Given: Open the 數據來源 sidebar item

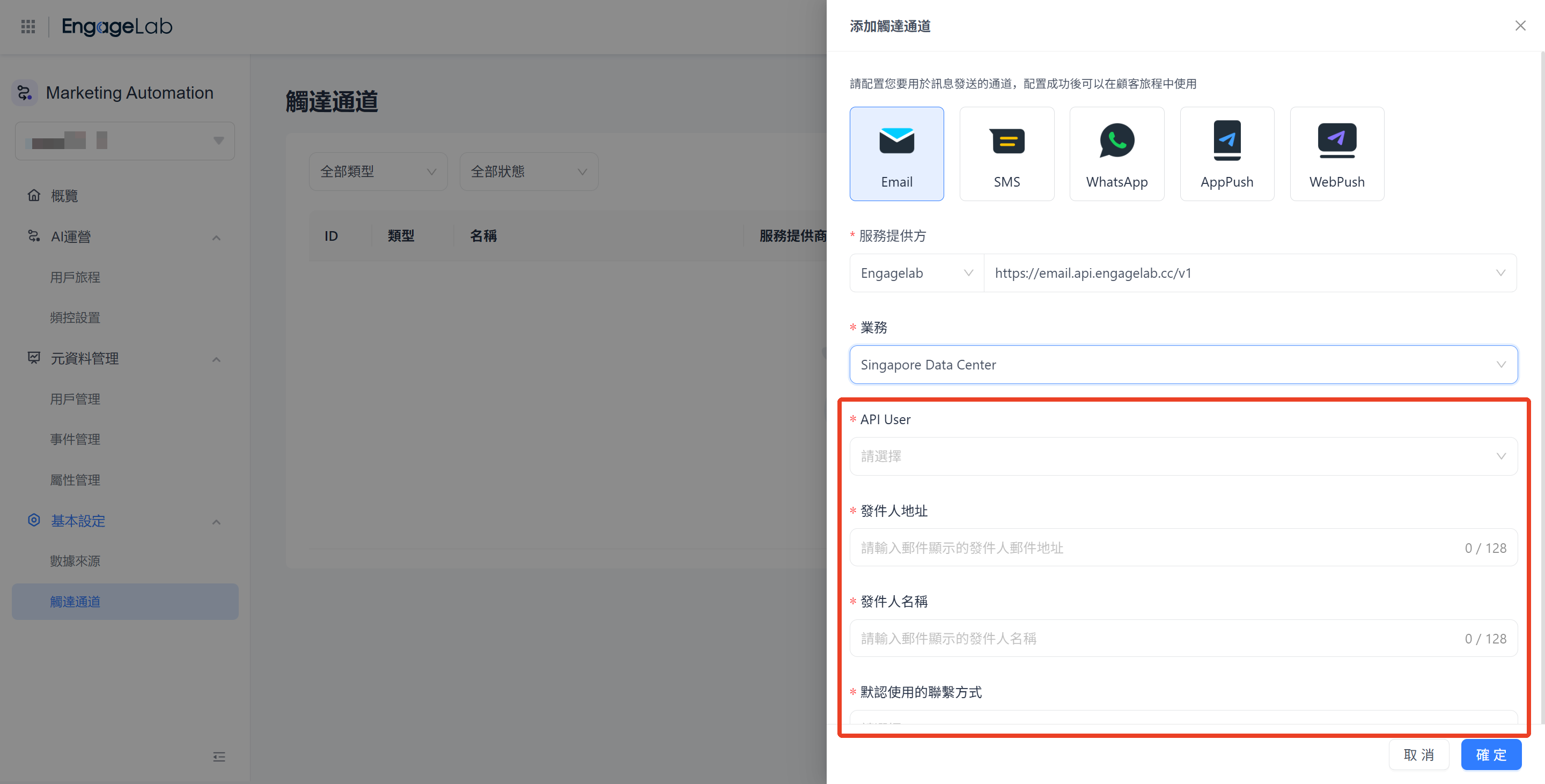Looking at the screenshot, I should (75, 560).
